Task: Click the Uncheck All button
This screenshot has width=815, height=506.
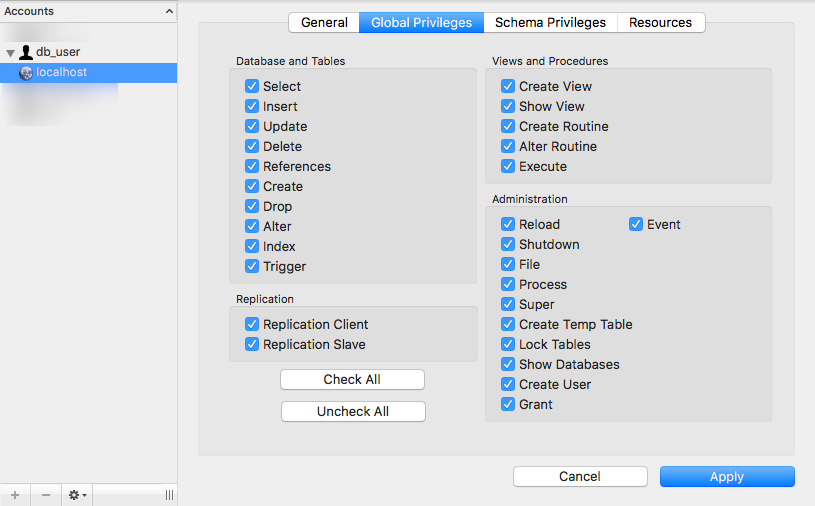Action: 353,412
